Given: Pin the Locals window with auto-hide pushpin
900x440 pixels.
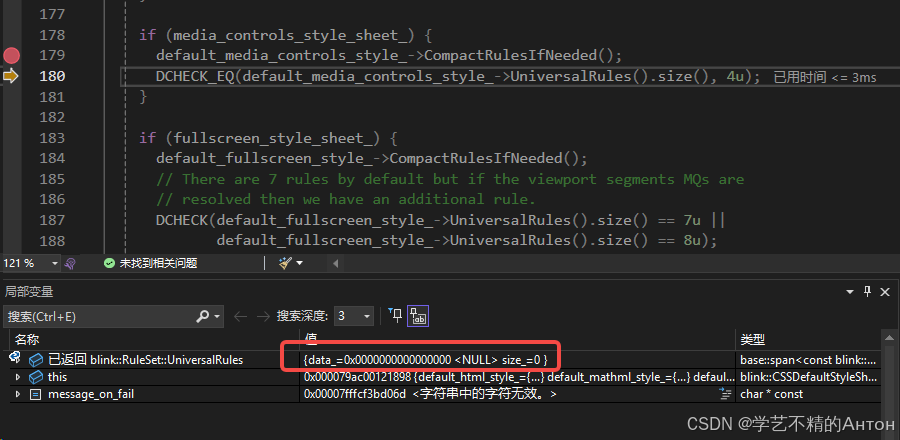Looking at the screenshot, I should (868, 291).
